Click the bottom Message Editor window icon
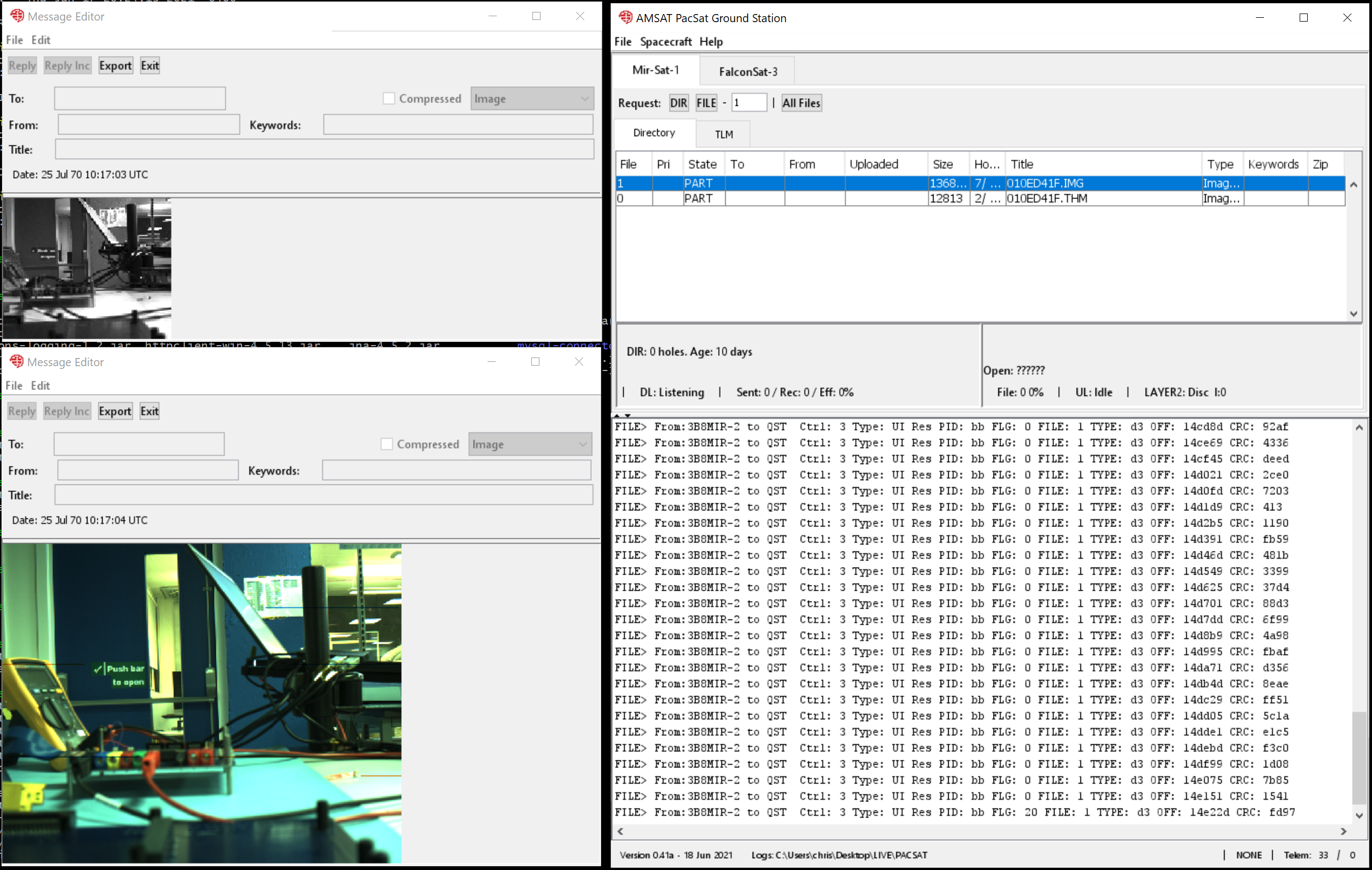 pos(17,362)
